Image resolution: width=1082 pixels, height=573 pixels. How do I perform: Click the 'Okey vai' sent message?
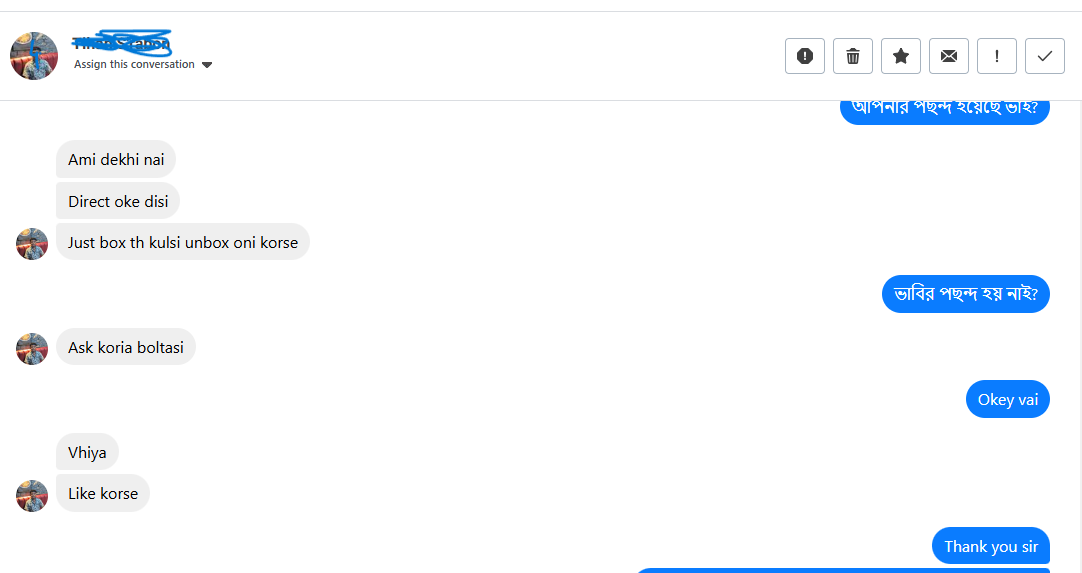point(1007,400)
